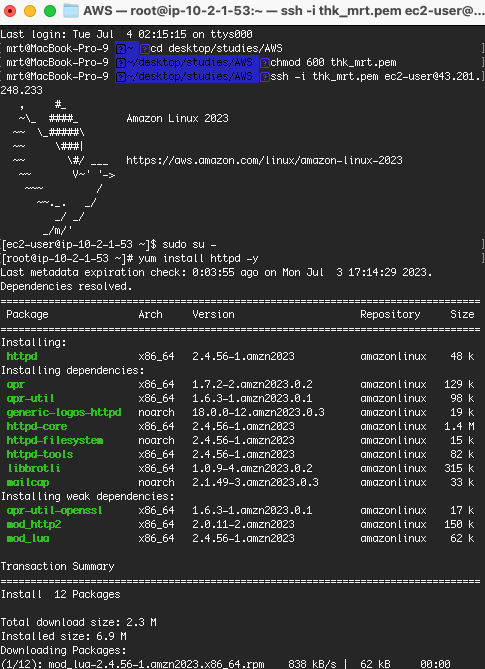Click the 'Transaction Summary' heading
485x669 pixels.
(58, 567)
